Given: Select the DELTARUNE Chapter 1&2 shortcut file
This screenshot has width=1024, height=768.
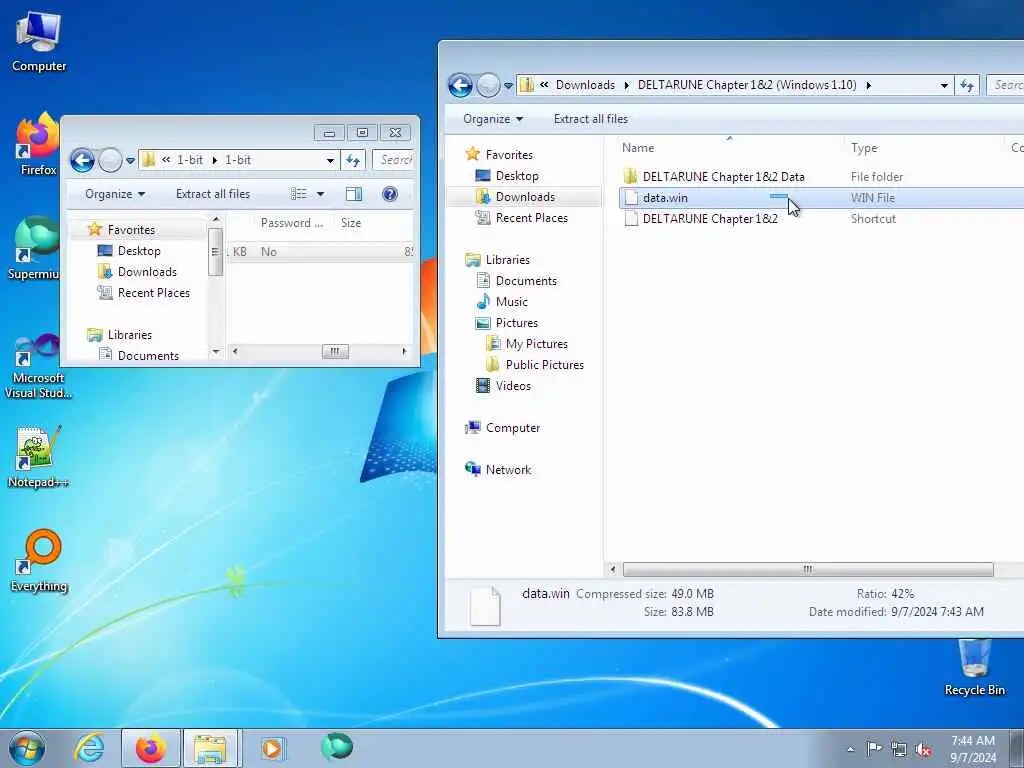Looking at the screenshot, I should pyautogui.click(x=710, y=219).
